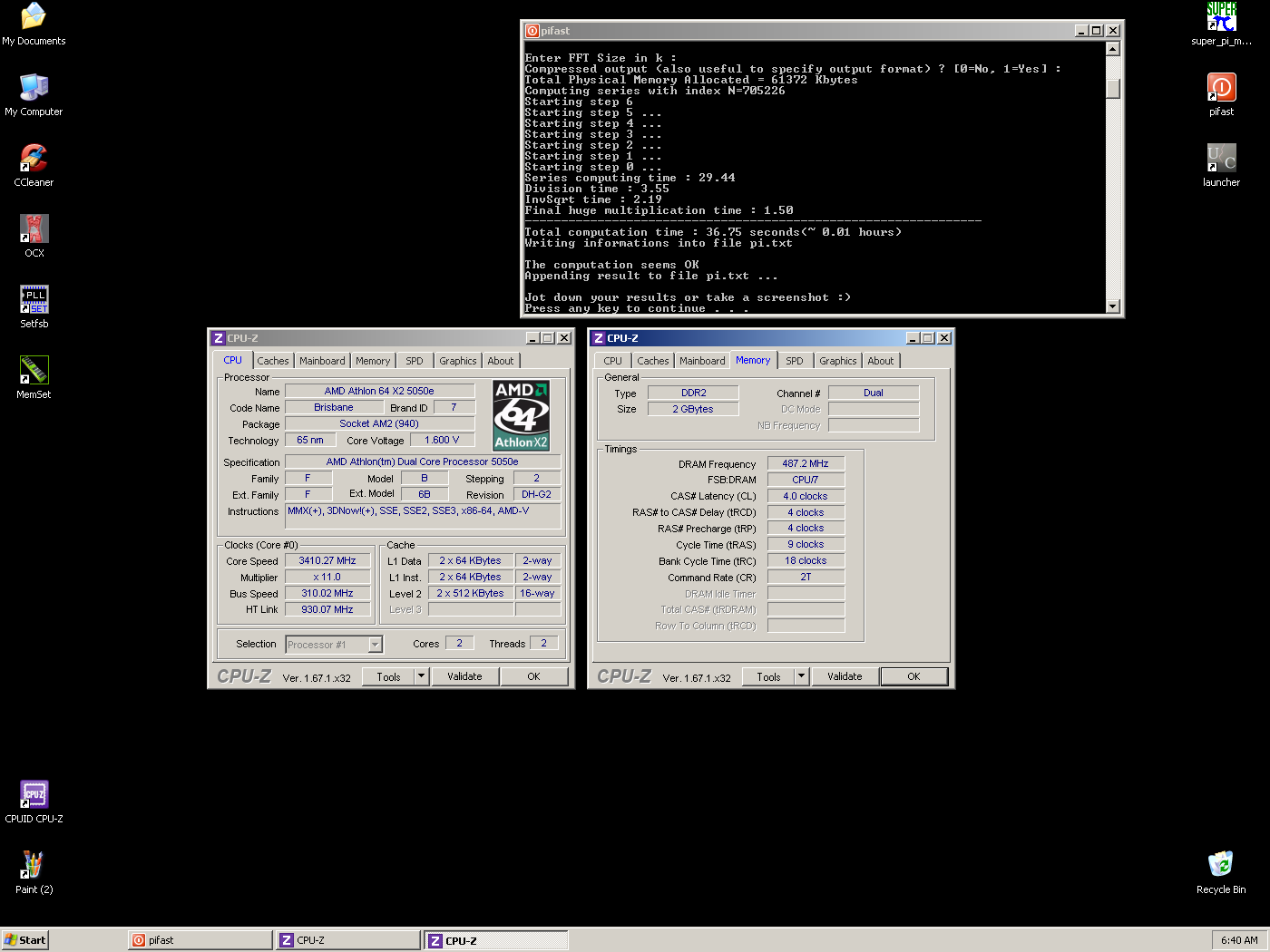Click Channel # value Dual
This screenshot has width=1270, height=952.
pos(874,393)
